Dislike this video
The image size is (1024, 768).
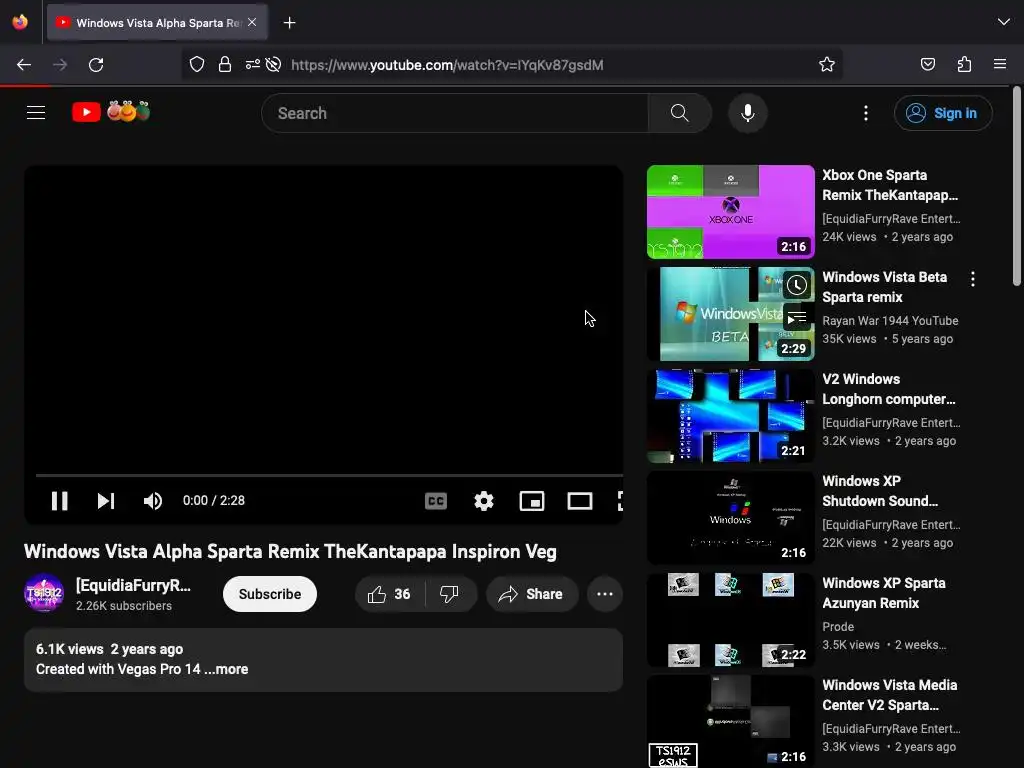tap(449, 594)
